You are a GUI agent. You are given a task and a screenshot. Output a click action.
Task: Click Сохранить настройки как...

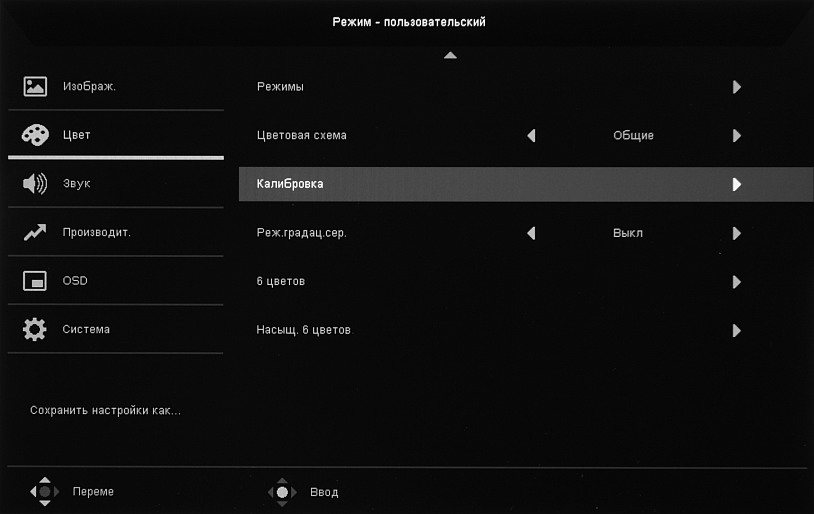[105, 411]
